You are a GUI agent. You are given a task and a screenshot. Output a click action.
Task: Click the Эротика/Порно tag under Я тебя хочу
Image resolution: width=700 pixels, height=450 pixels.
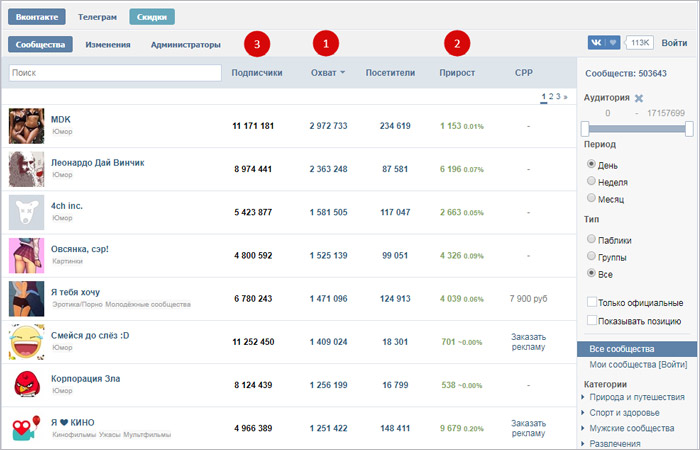point(78,304)
